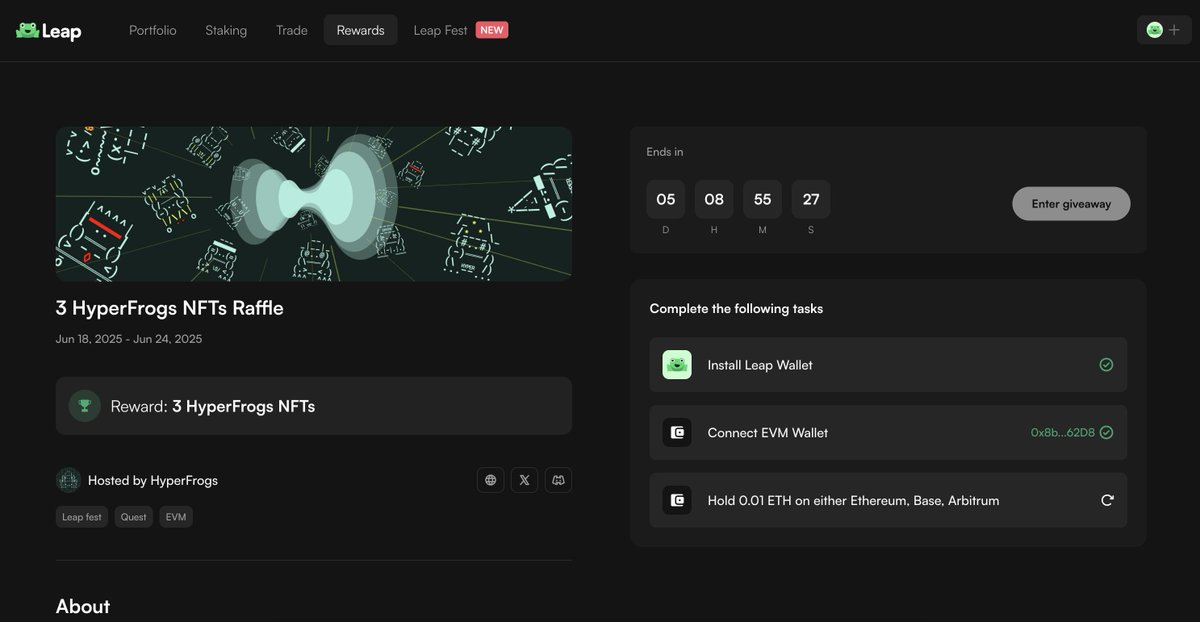Select the EVM tag

click(x=176, y=517)
